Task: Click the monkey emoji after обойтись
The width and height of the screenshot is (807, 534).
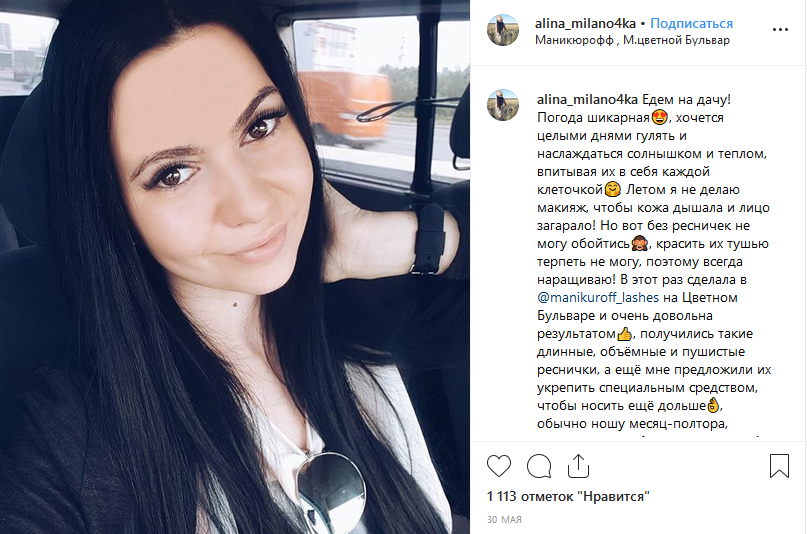Action: tap(640, 243)
